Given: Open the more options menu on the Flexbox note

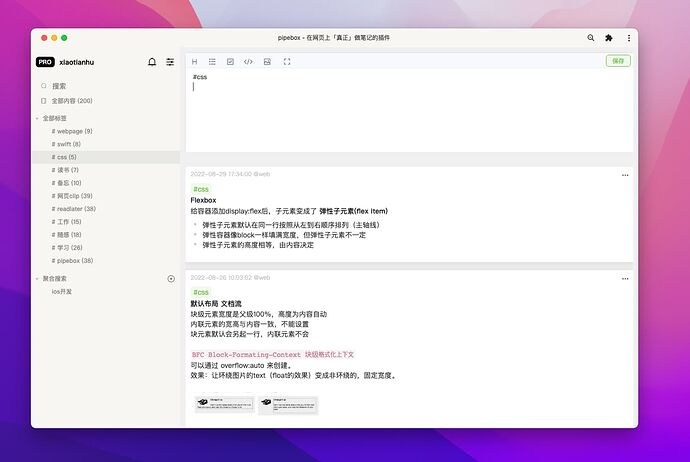Looking at the screenshot, I should coord(625,175).
